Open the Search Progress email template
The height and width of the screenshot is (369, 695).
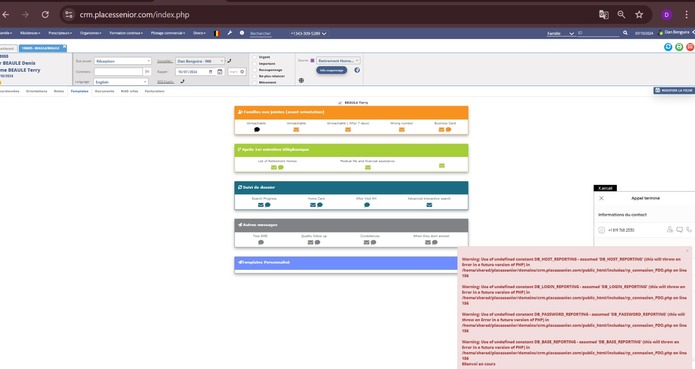click(x=261, y=205)
